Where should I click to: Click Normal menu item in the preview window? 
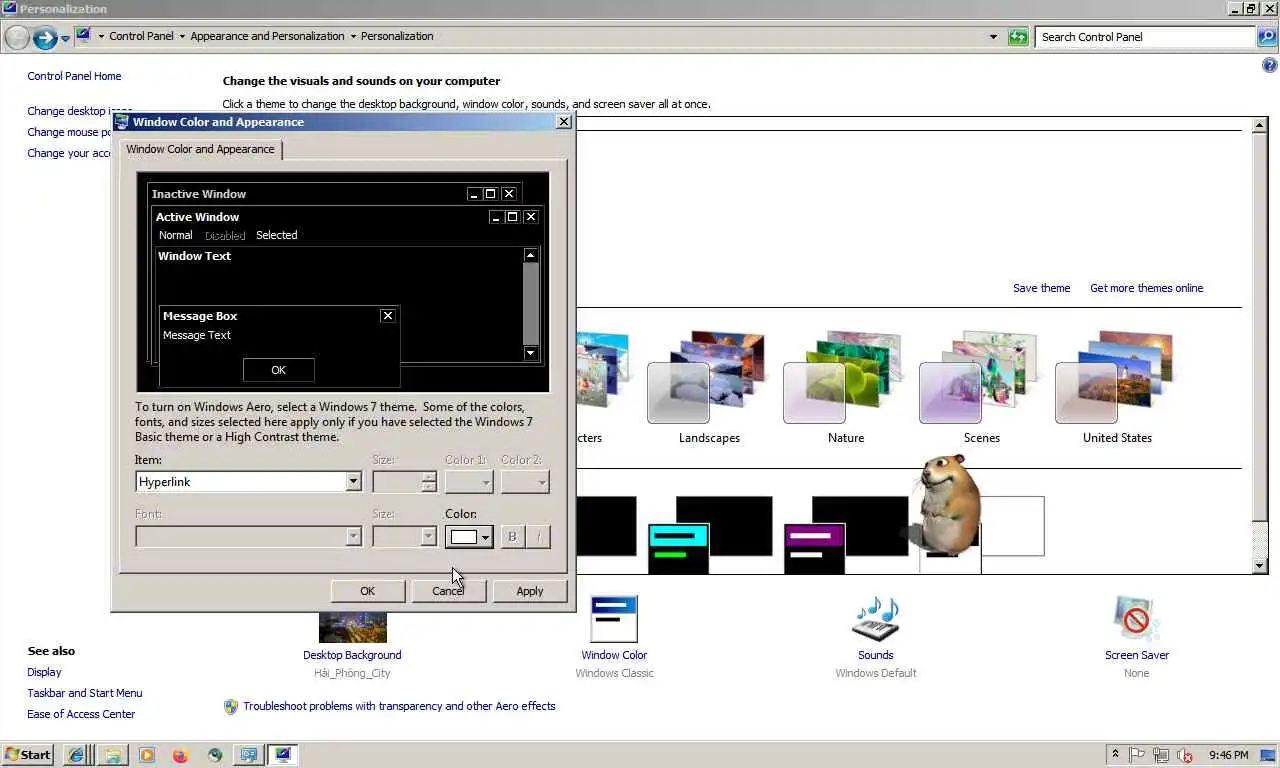[175, 235]
